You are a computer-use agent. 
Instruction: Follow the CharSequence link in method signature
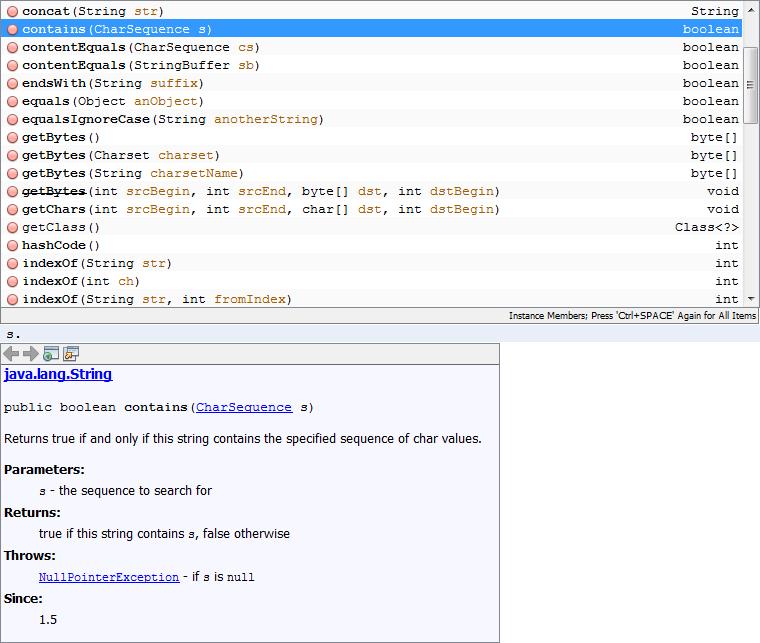pos(244,407)
